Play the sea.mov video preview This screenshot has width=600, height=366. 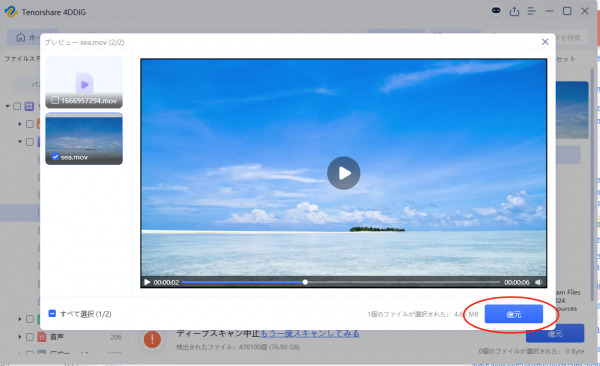coord(343,173)
